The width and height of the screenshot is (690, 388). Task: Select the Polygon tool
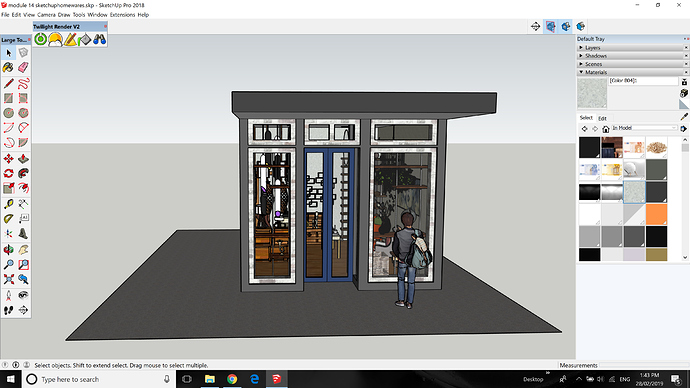click(23, 113)
